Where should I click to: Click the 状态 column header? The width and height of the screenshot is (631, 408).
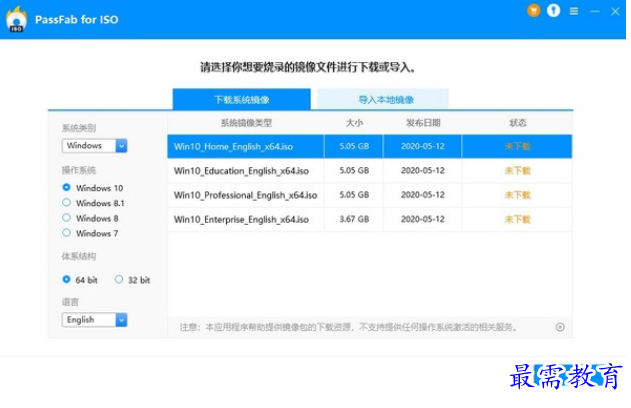tap(518, 123)
